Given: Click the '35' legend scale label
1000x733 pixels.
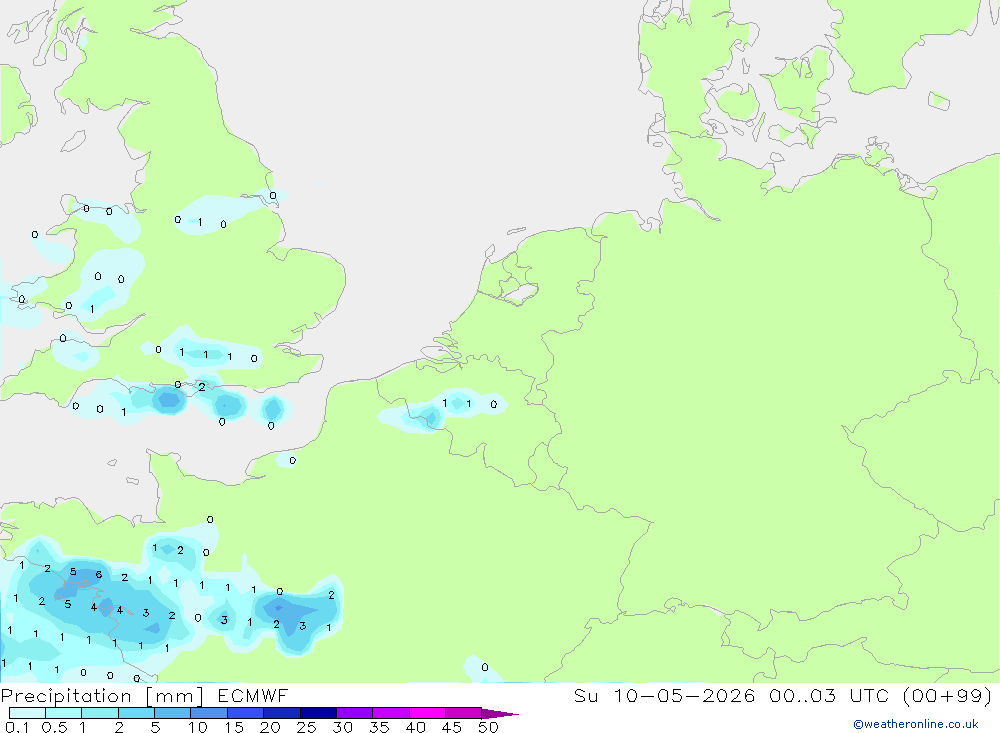Looking at the screenshot, I should pos(379,727).
